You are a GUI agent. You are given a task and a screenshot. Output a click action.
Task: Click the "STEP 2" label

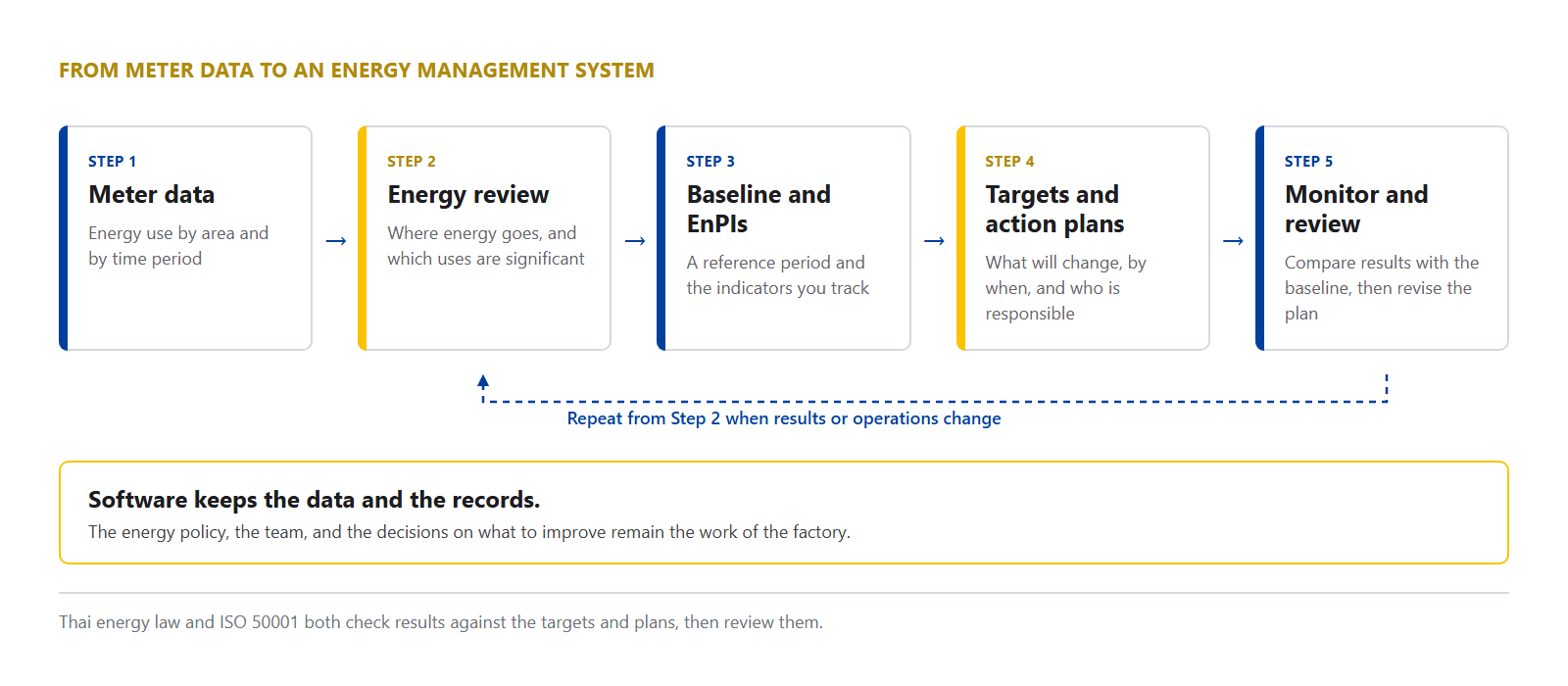click(x=412, y=162)
